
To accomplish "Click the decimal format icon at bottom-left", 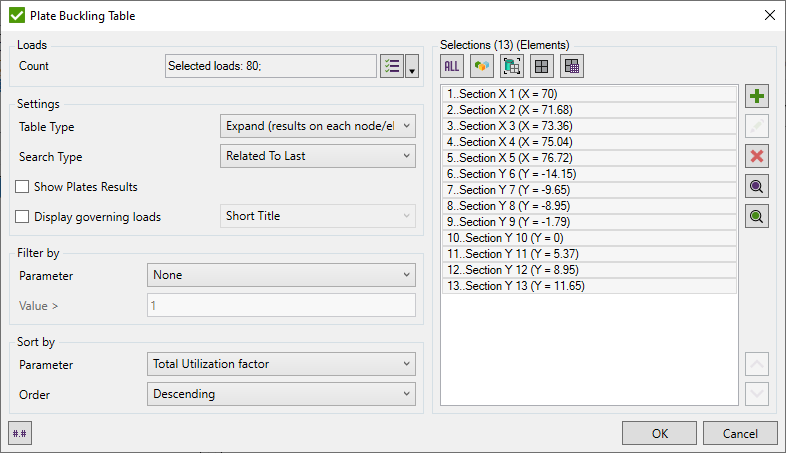I will [x=20, y=432].
